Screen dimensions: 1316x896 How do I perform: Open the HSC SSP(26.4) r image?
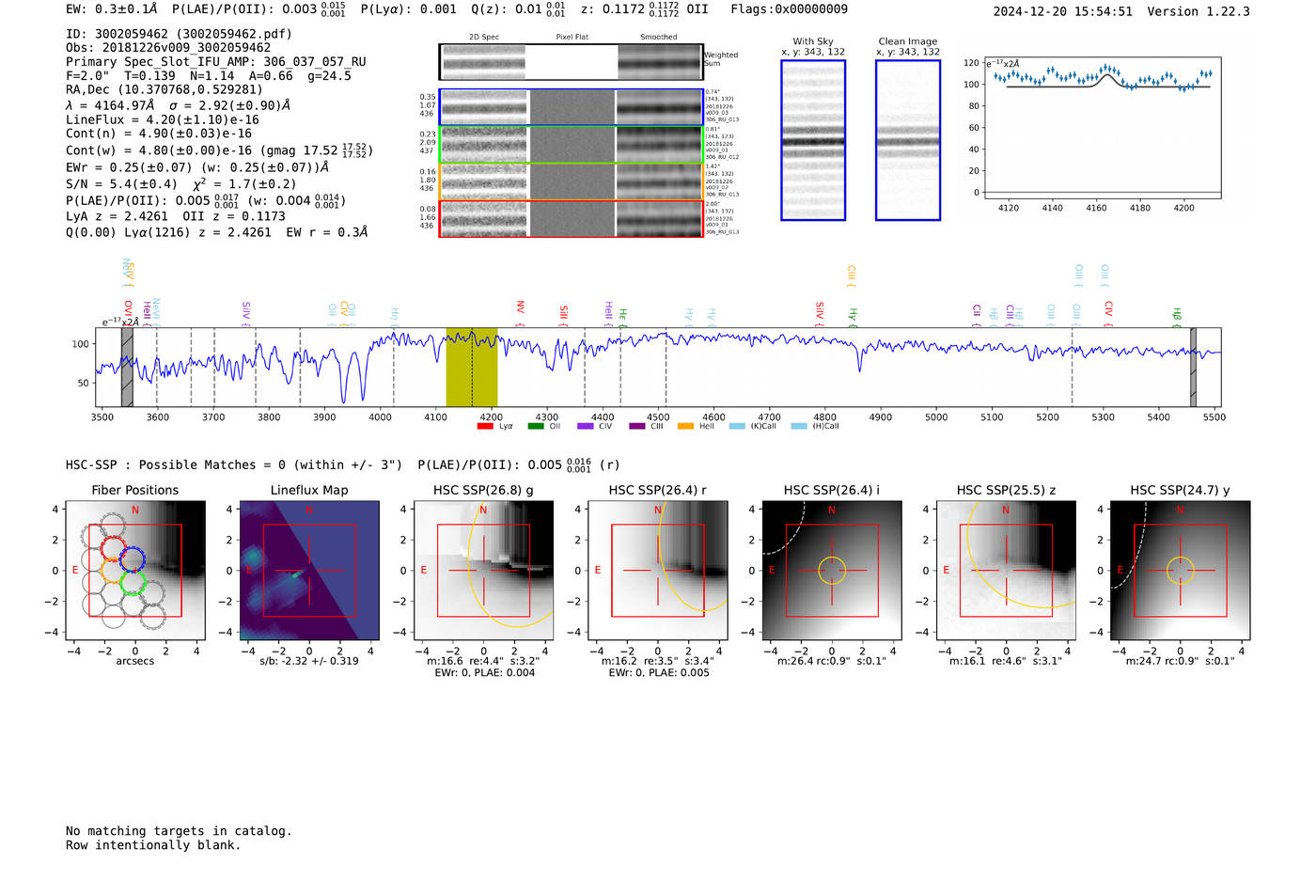(x=658, y=570)
